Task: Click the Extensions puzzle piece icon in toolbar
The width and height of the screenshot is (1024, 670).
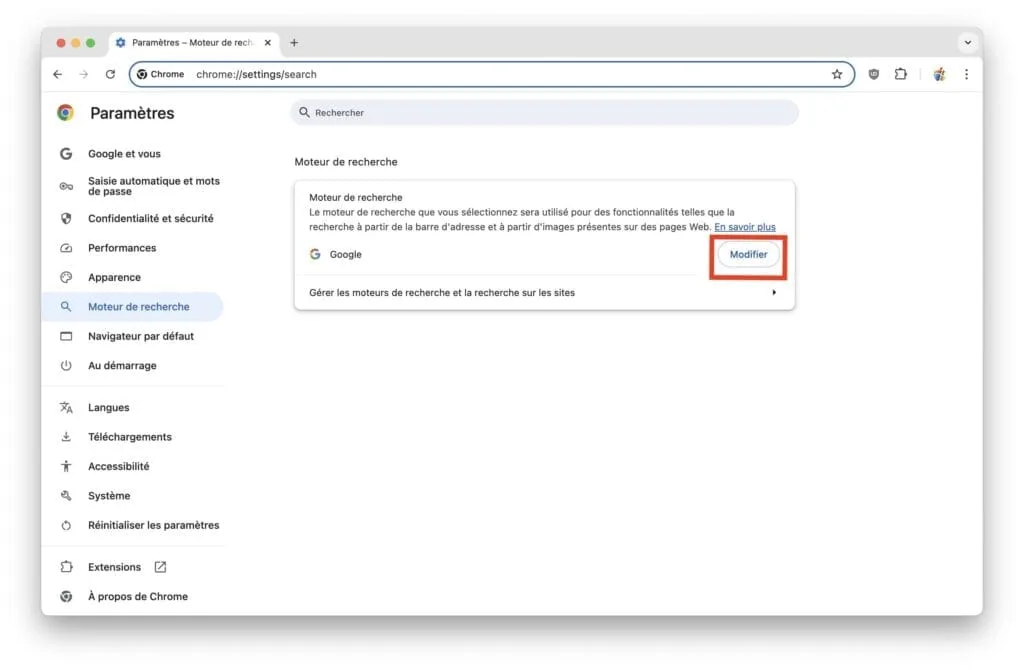Action: [x=901, y=74]
